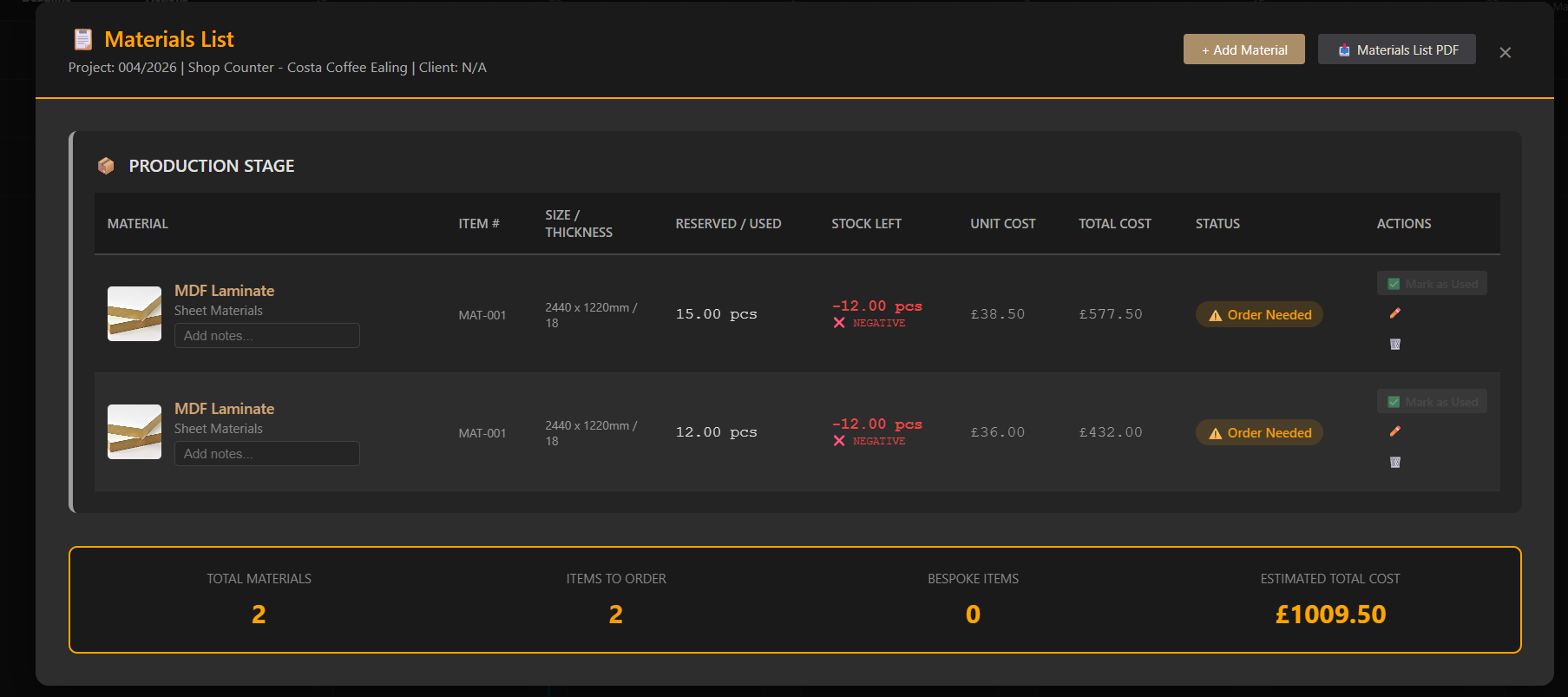Open the second MDF Laminate thumbnail image
The width and height of the screenshot is (1568, 697).
[x=134, y=432]
